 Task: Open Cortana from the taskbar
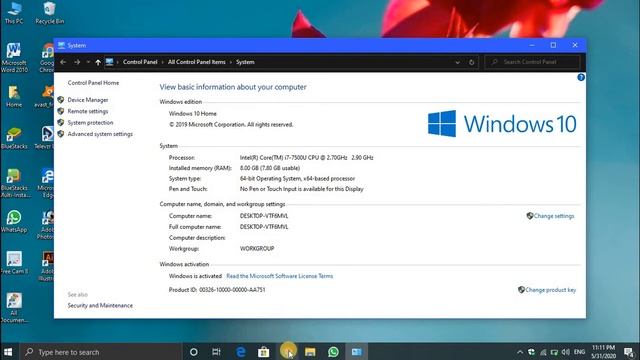(x=193, y=352)
